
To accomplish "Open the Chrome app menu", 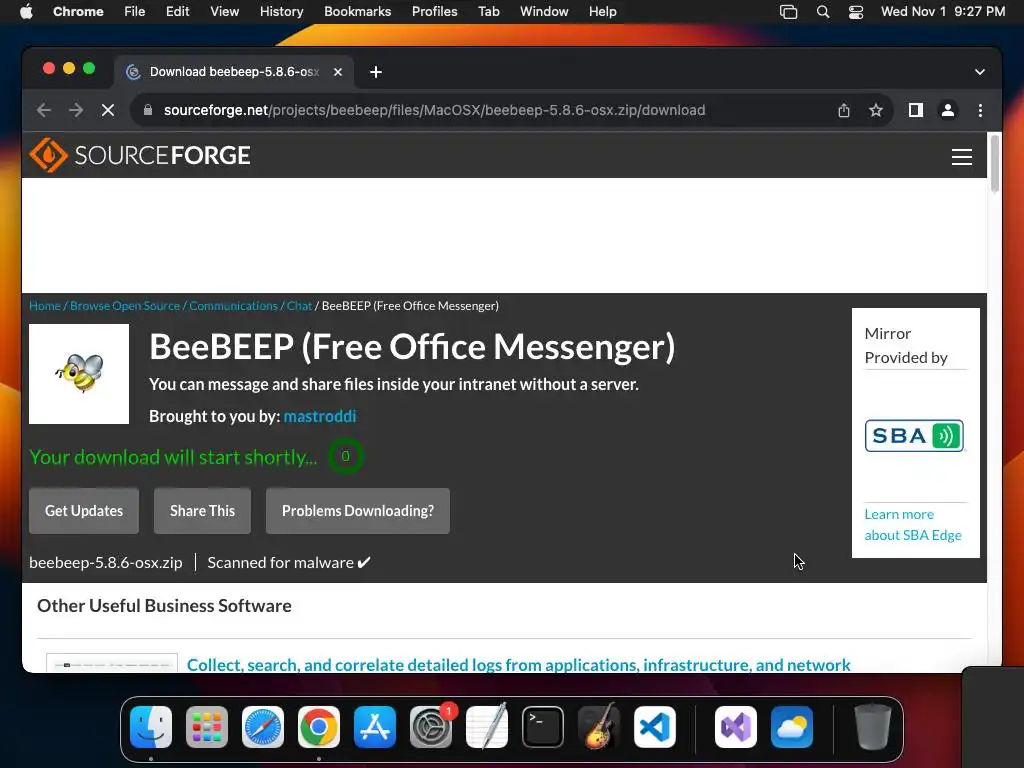I will [78, 12].
